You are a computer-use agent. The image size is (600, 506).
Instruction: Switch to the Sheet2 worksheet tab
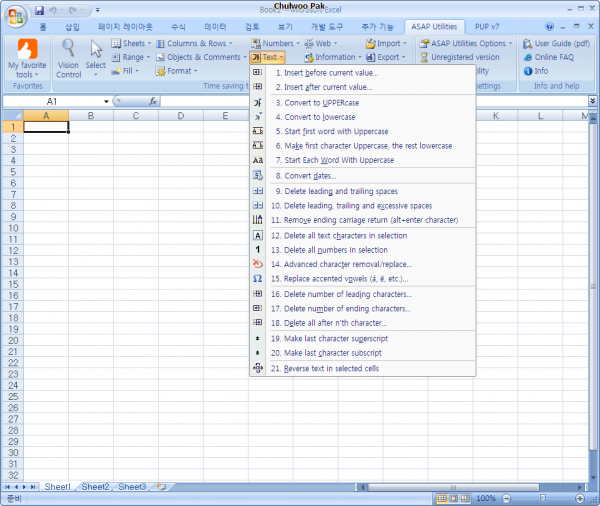[95, 487]
